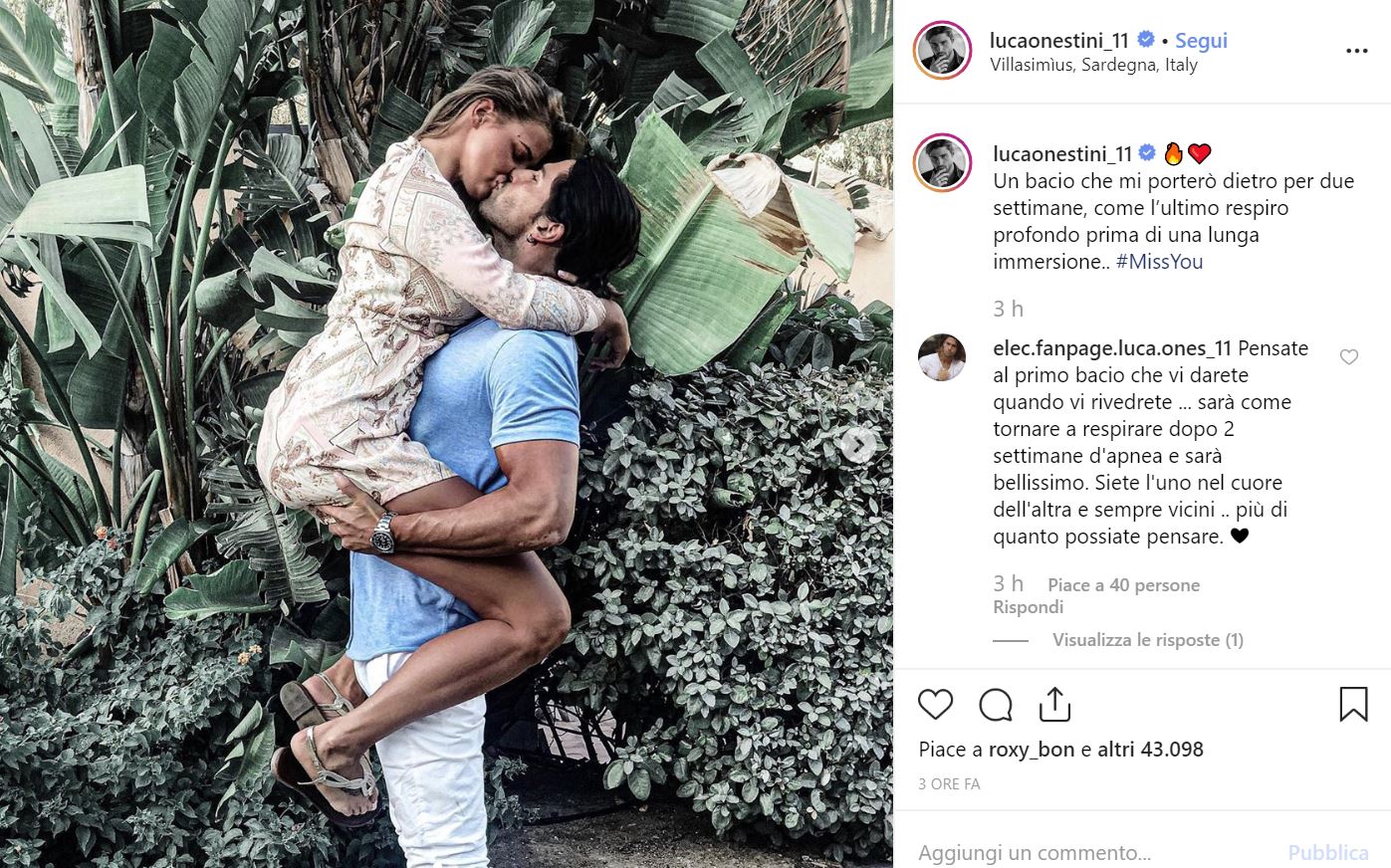Go to next photo with carousel arrow
Screen dimensions: 1391x868
click(857, 445)
